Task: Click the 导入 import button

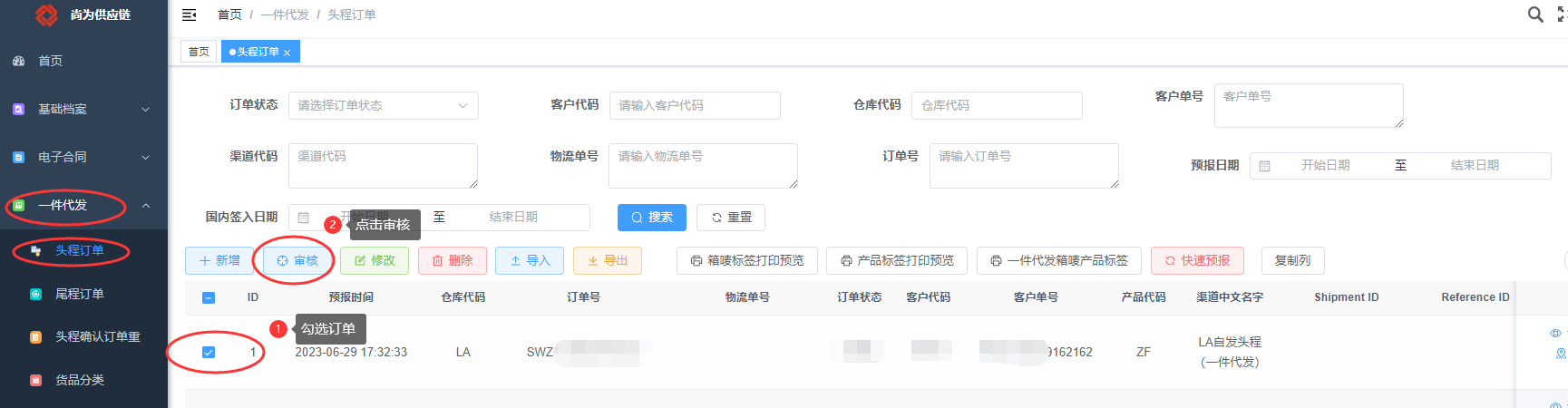Action: point(530,260)
